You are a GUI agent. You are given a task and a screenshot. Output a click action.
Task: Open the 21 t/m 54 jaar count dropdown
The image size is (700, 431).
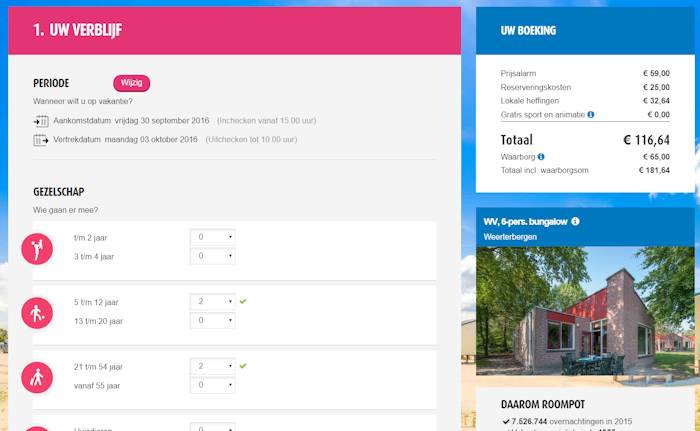[212, 366]
